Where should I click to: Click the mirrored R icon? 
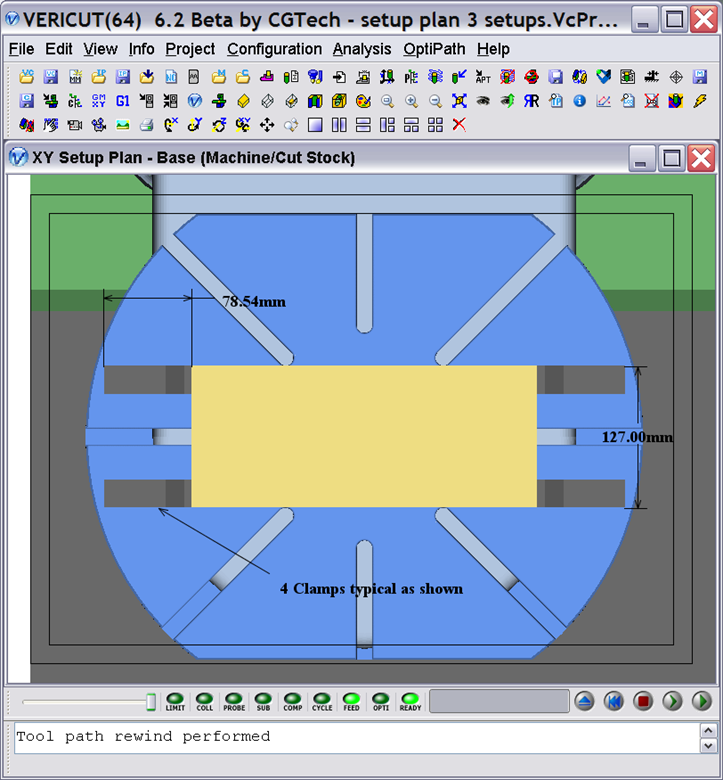coord(531,101)
